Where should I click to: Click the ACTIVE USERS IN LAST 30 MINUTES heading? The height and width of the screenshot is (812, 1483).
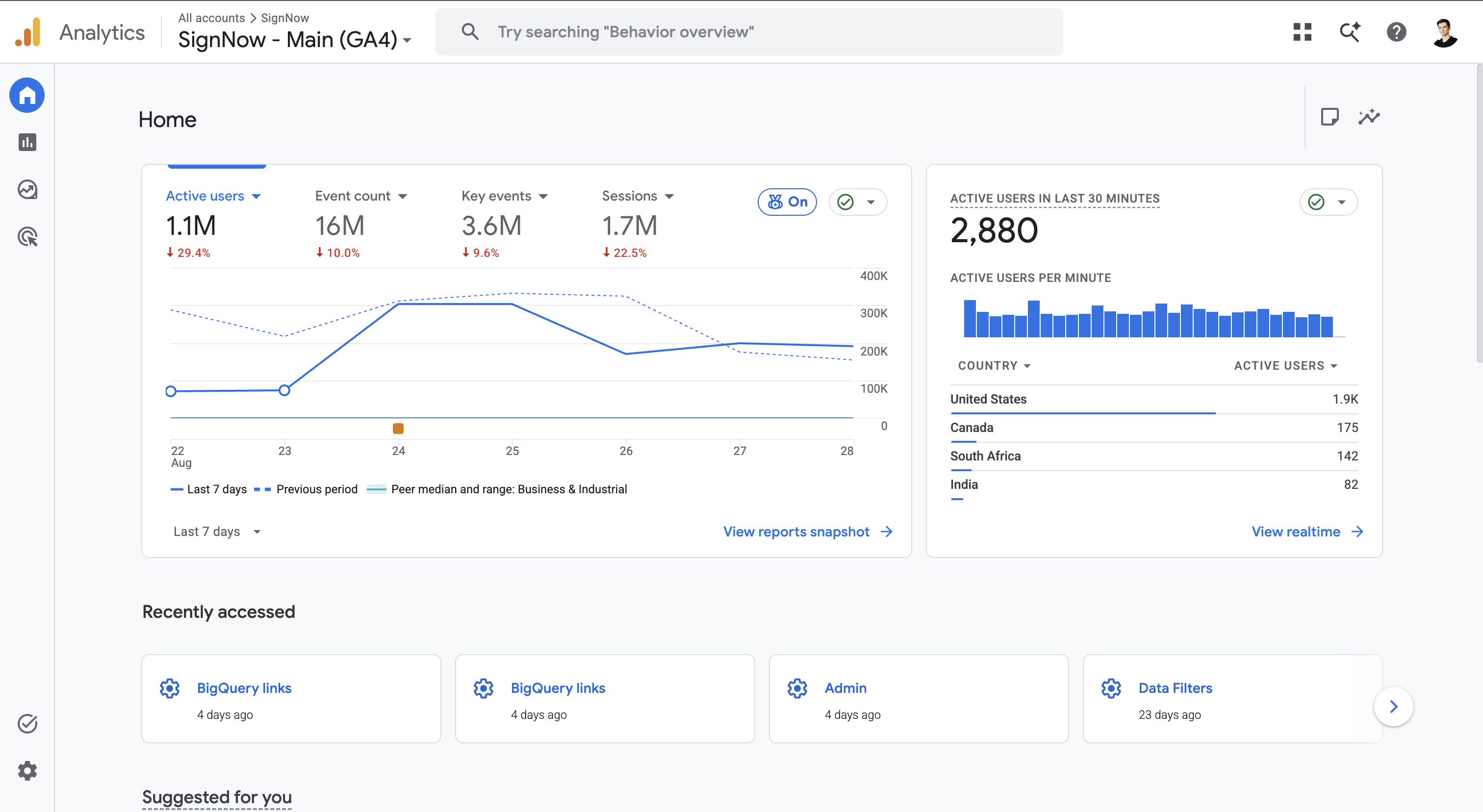pyautogui.click(x=1055, y=199)
